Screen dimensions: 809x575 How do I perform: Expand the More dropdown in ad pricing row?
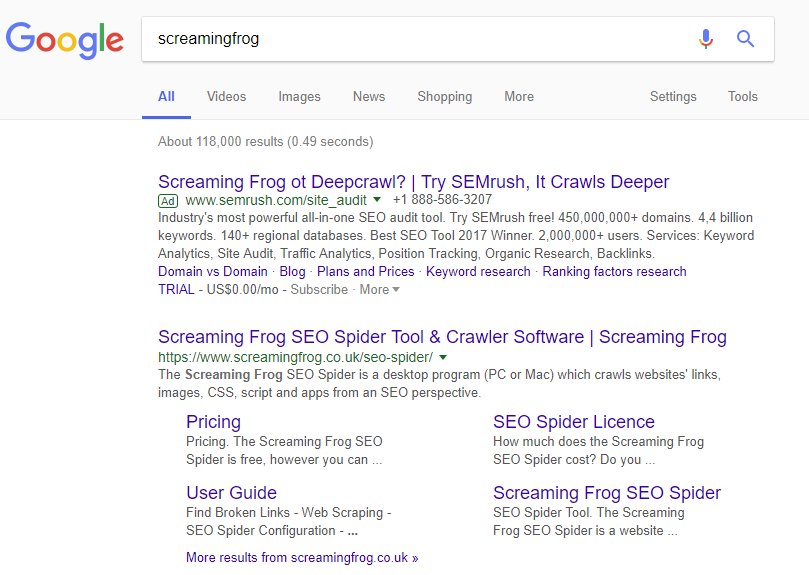pyautogui.click(x=379, y=290)
